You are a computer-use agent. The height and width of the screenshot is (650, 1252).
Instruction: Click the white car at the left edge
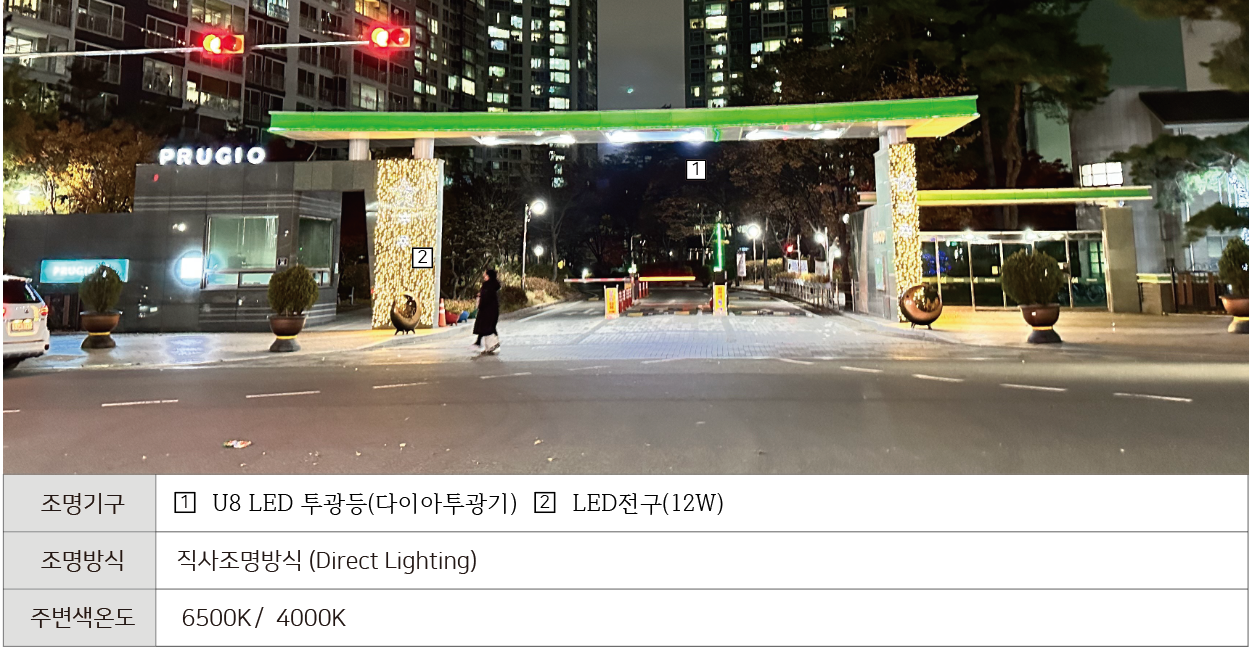(x=25, y=322)
